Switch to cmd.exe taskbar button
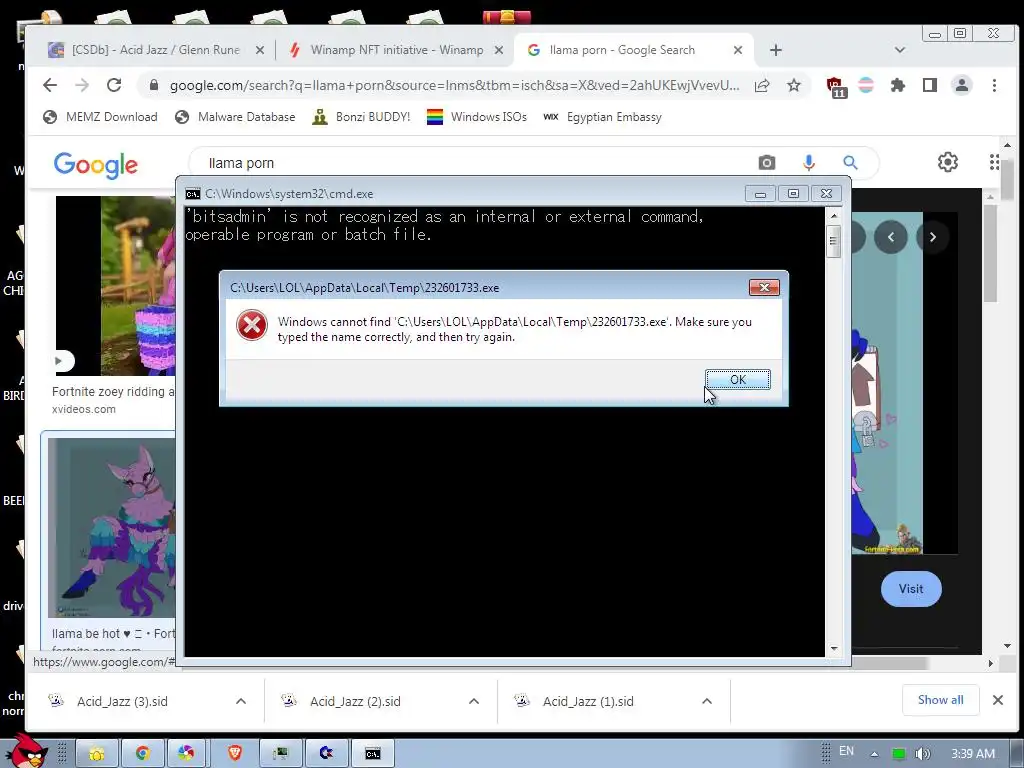This screenshot has width=1024, height=768. 372,754
